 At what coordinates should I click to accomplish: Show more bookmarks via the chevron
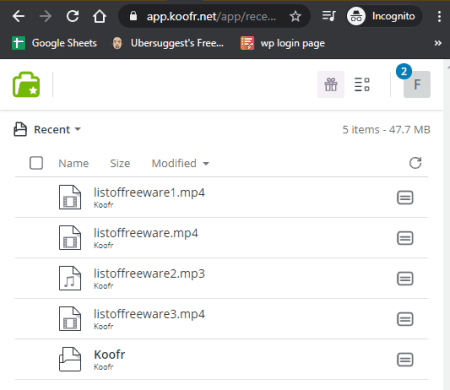438,43
